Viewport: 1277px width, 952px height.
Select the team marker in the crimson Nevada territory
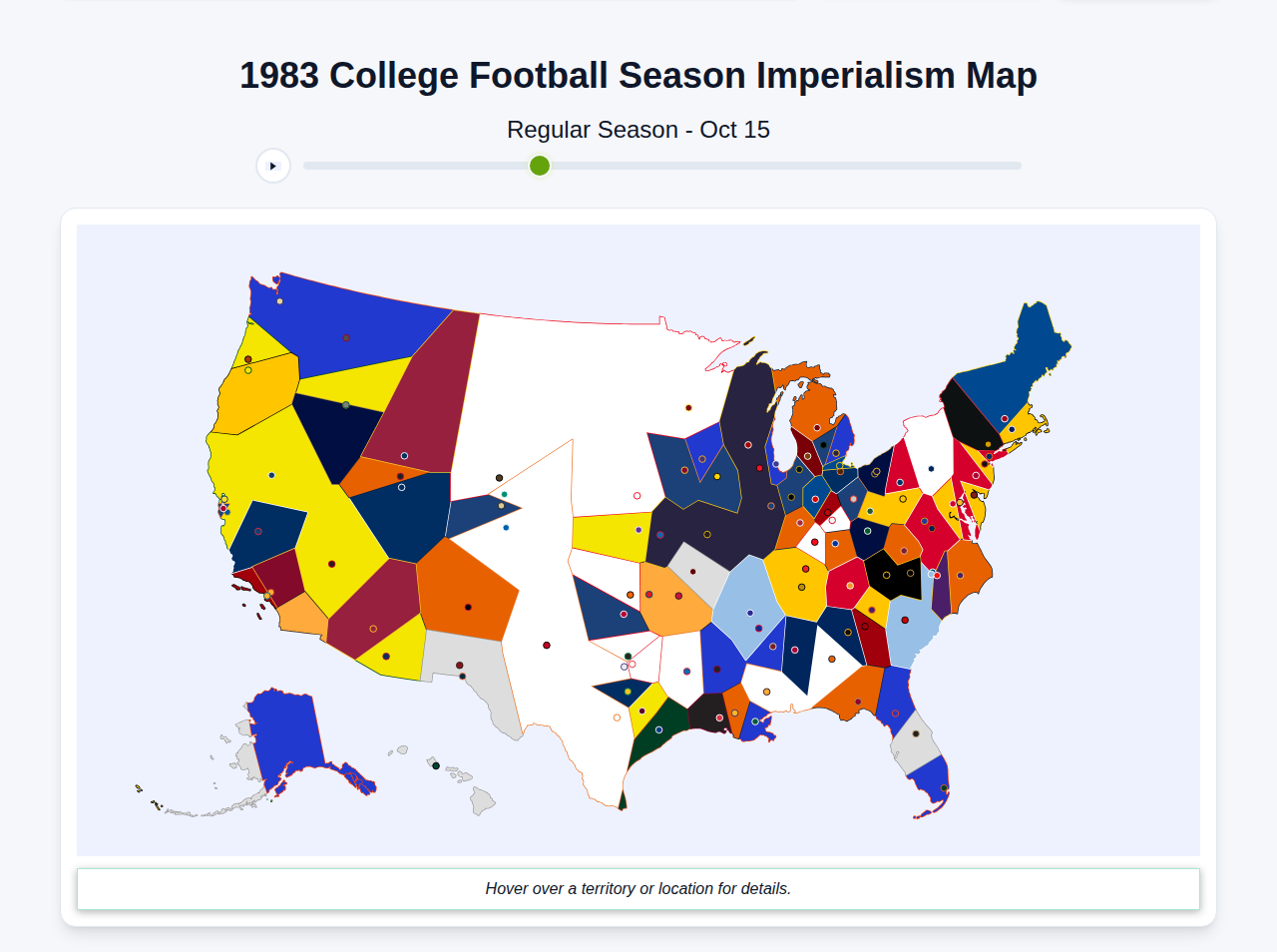(x=372, y=628)
